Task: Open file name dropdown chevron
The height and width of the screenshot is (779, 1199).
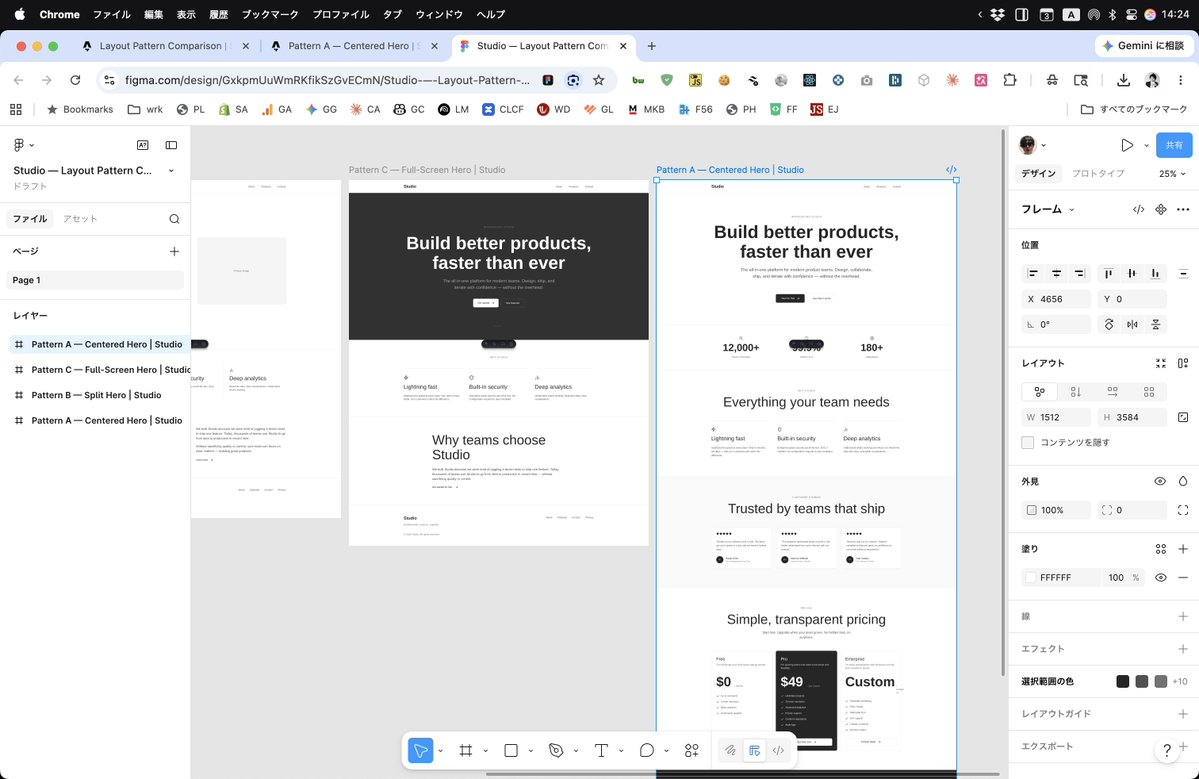Action: [x=171, y=170]
